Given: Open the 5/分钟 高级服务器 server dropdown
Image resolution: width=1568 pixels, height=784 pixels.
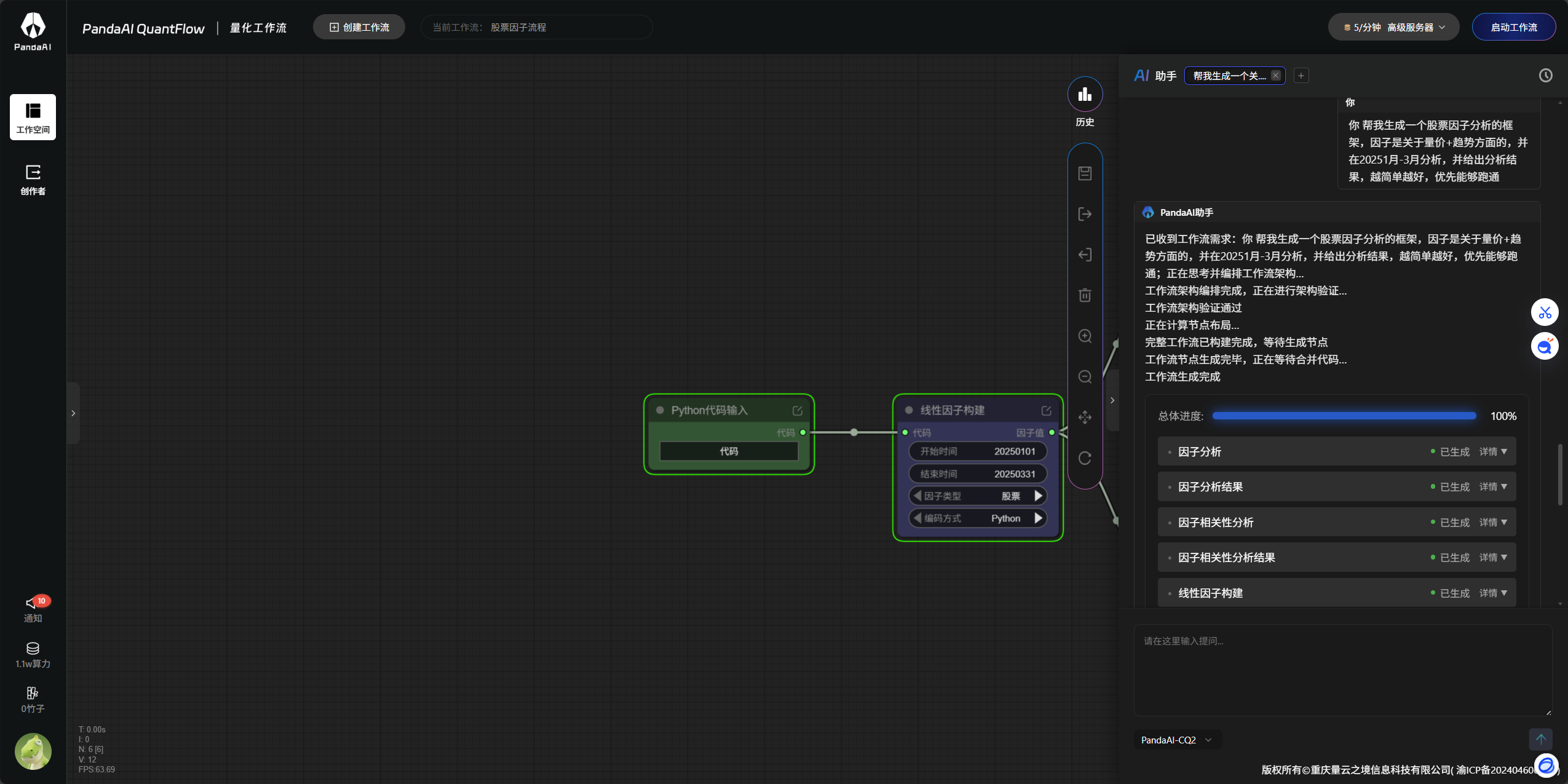Looking at the screenshot, I should point(1393,27).
